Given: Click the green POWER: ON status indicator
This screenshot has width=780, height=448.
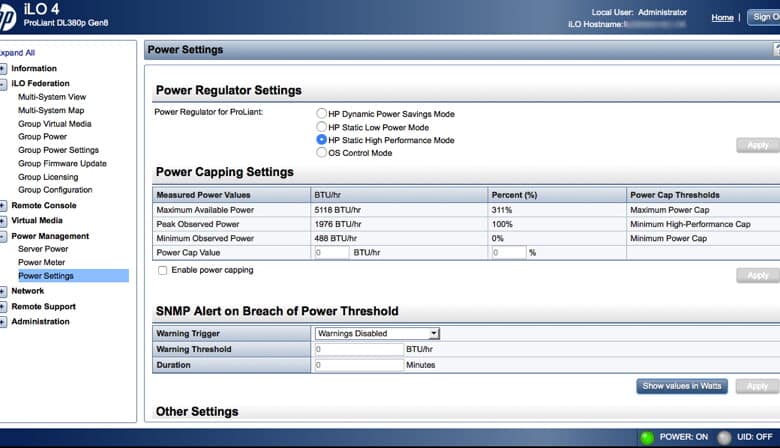Looking at the screenshot, I should pos(647,438).
